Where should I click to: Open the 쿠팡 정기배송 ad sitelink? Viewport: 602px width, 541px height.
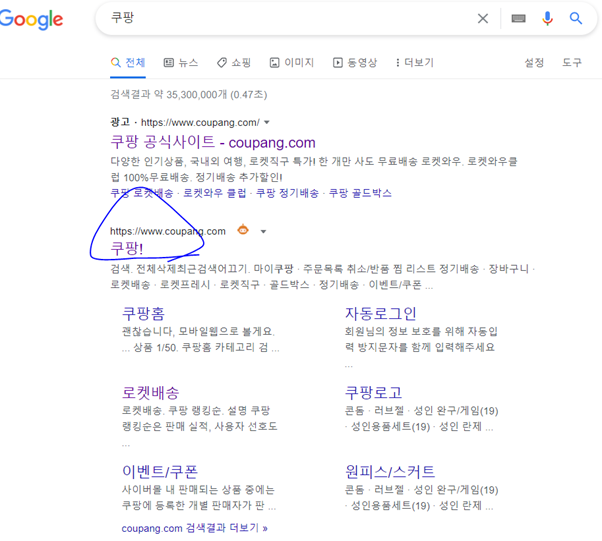(x=287, y=193)
